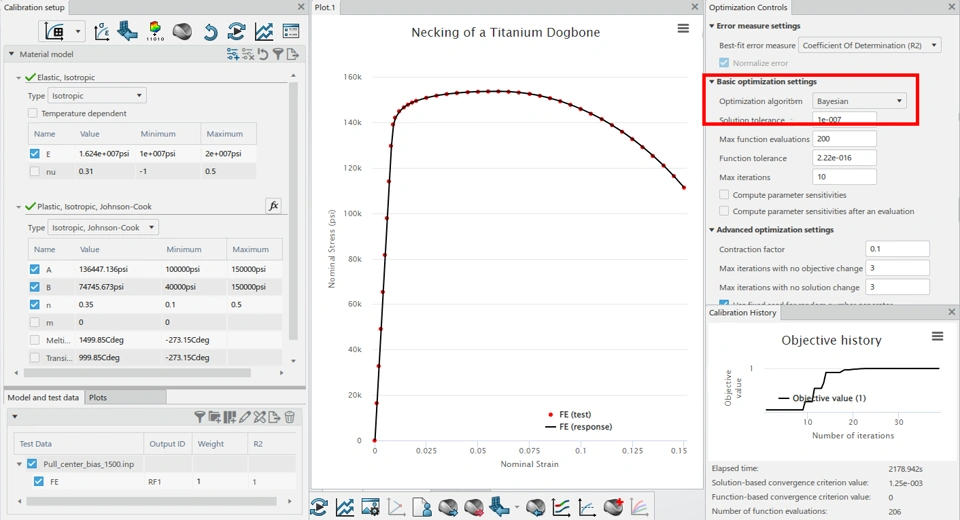960x520 pixels.
Task: Open the fx expression button for Johnson-Cook
Action: point(274,206)
